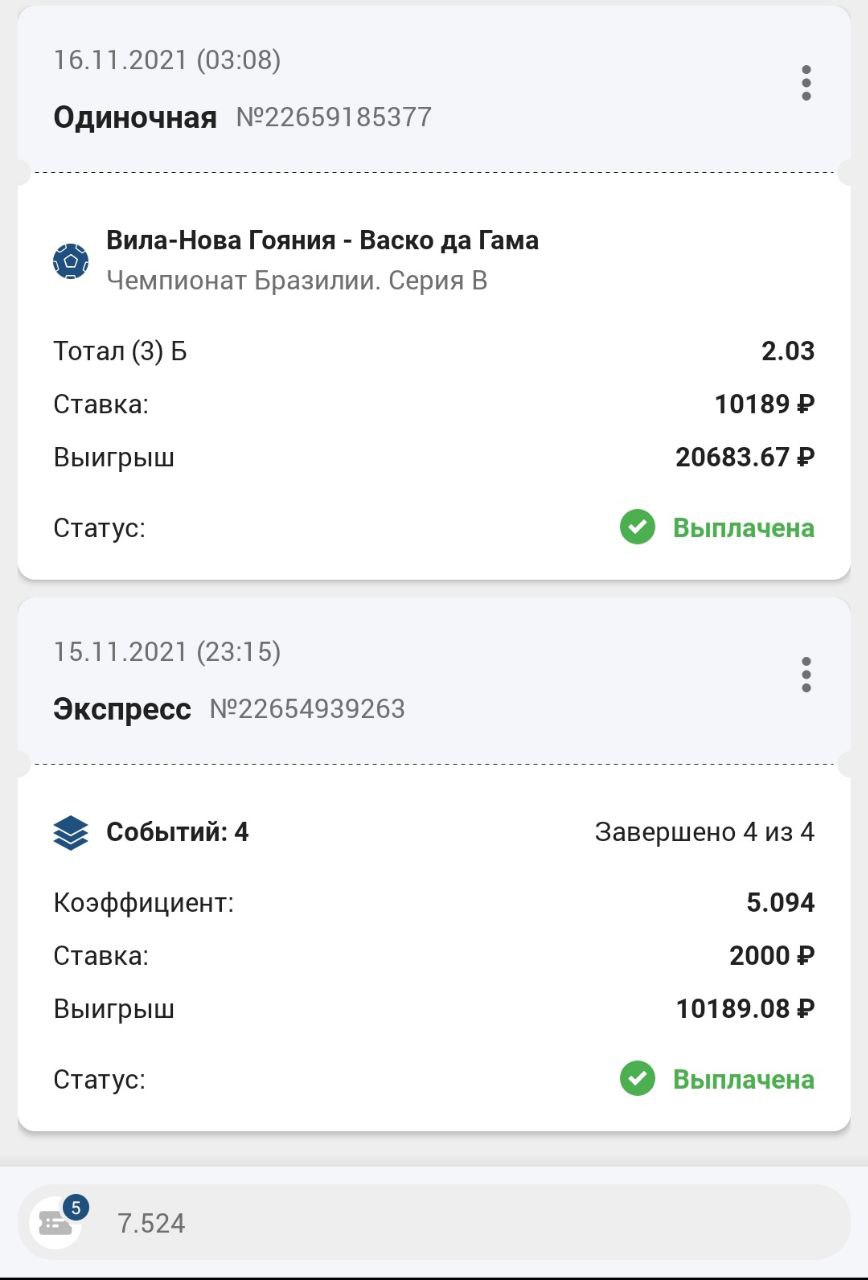
Task: Open the three-dot menu for the Одиночная bet
Action: [806, 83]
